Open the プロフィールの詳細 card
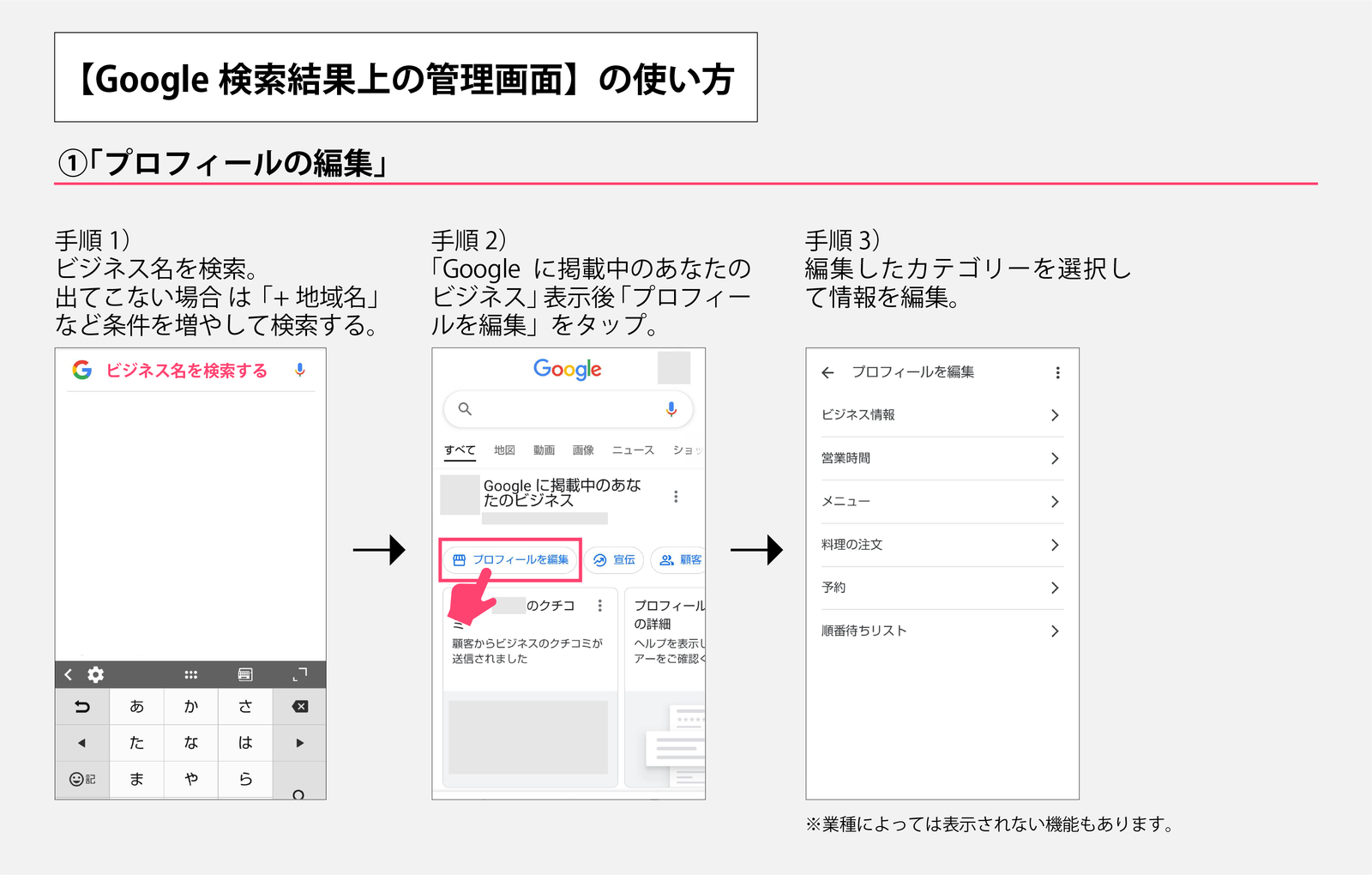This screenshot has height=875, width=1372. (665, 686)
